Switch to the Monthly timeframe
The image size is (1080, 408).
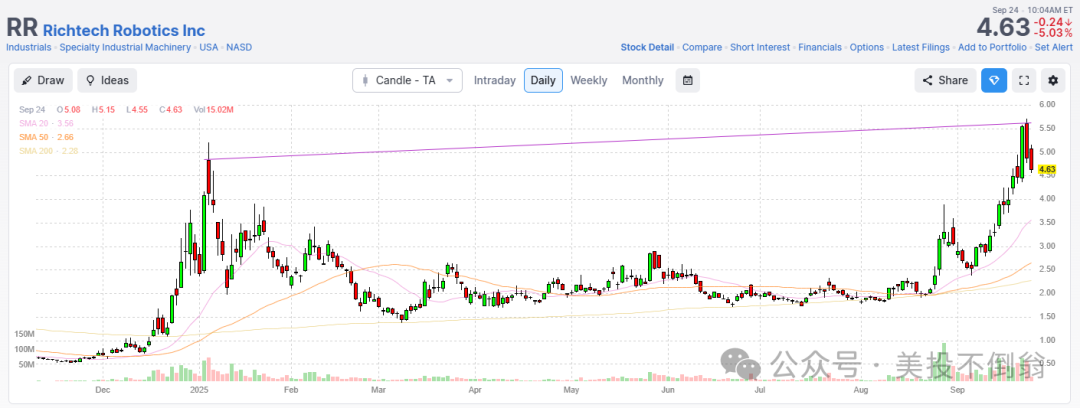[x=643, y=81]
